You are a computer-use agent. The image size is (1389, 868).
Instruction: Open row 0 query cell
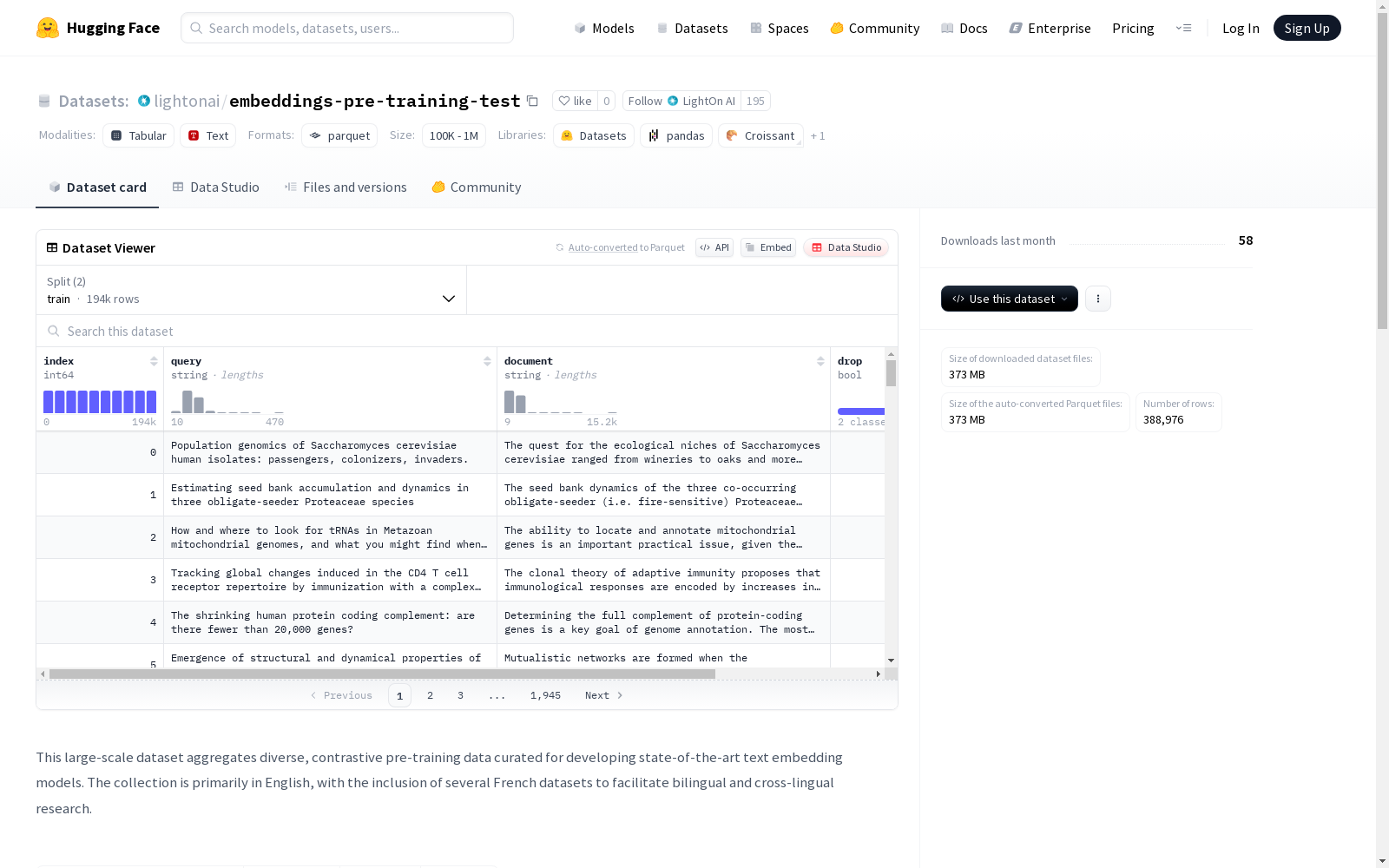pos(330,452)
